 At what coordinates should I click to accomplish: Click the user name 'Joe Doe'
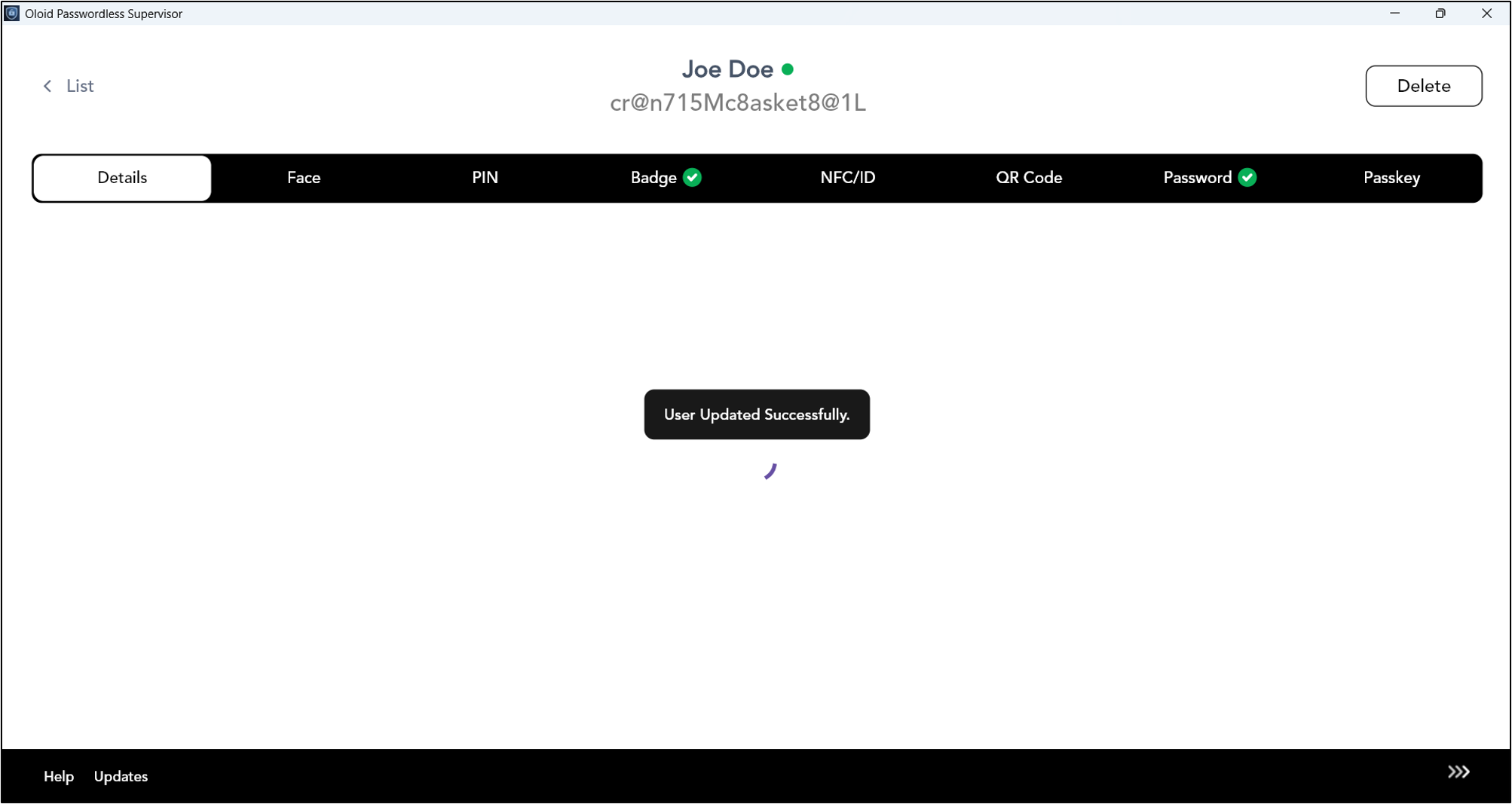pyautogui.click(x=727, y=69)
